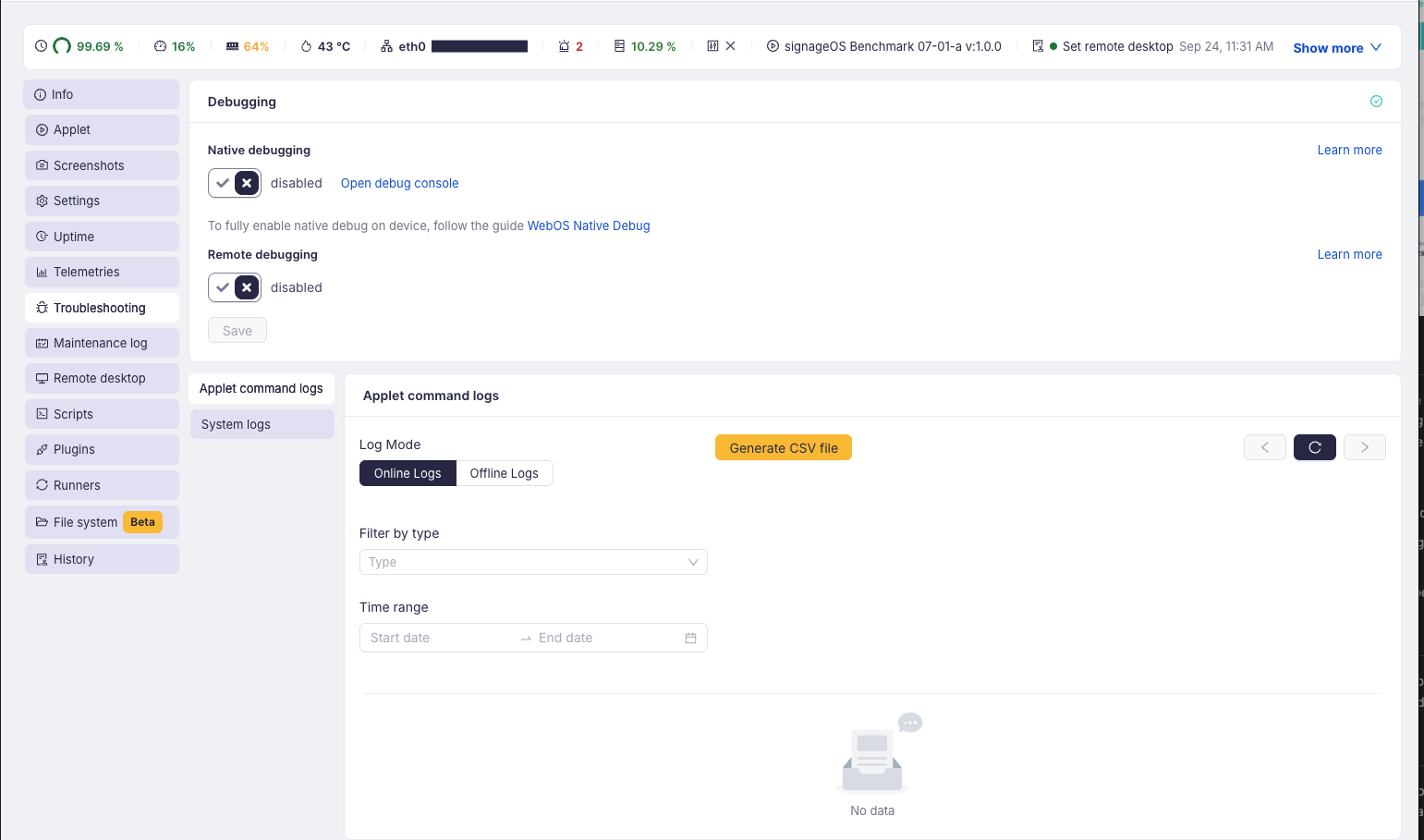Click the Start date input field

tap(439, 638)
